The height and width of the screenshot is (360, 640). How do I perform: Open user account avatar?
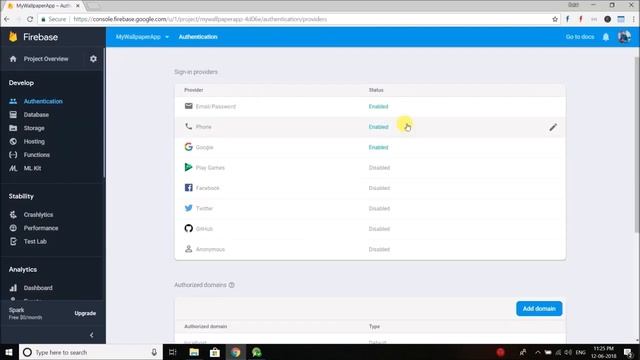pos(624,37)
